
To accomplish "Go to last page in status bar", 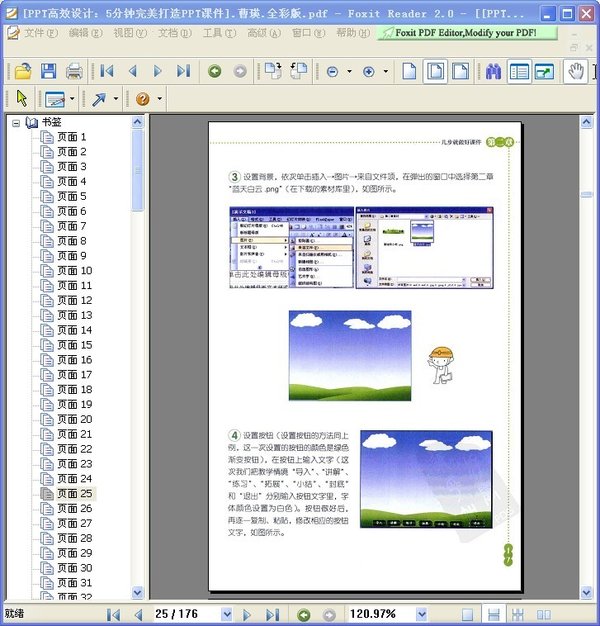I will (273, 614).
